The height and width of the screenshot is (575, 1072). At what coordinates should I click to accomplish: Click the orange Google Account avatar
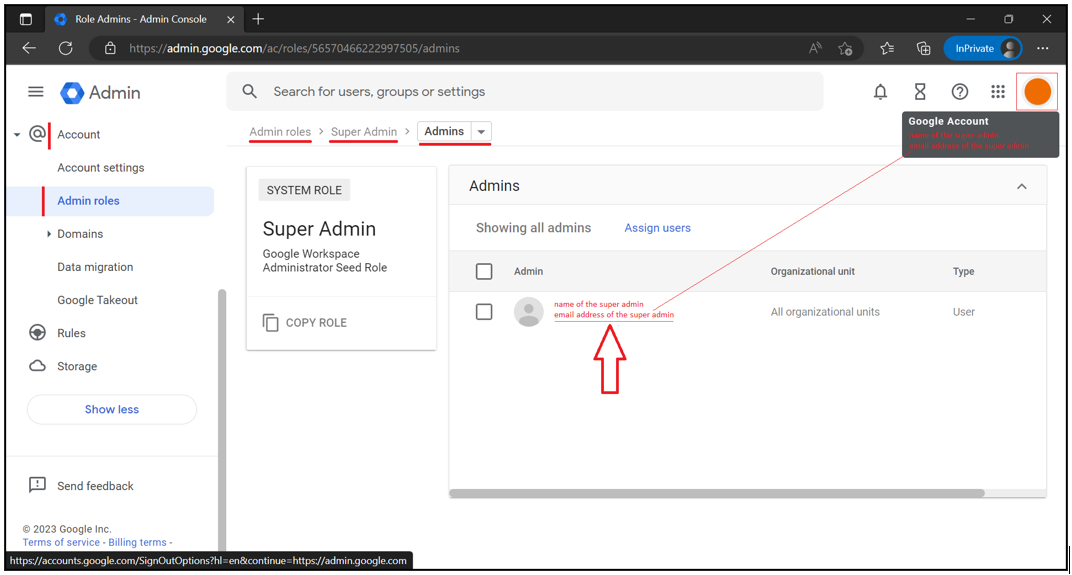point(1037,92)
